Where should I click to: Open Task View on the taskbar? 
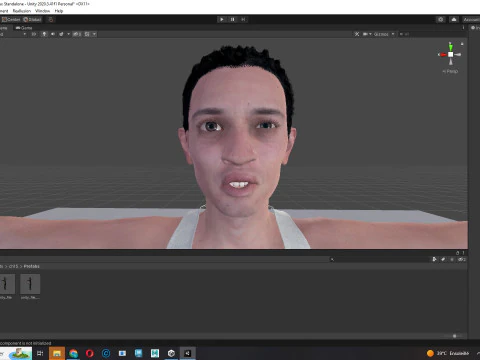(40, 353)
